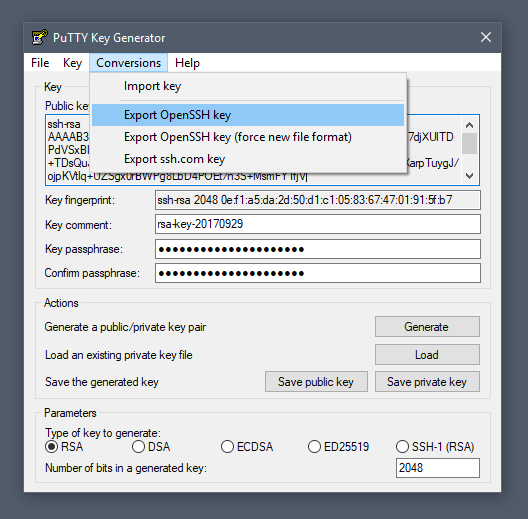This screenshot has height=519, width=528.
Task: Click the Conversions menu
Action: [128, 63]
